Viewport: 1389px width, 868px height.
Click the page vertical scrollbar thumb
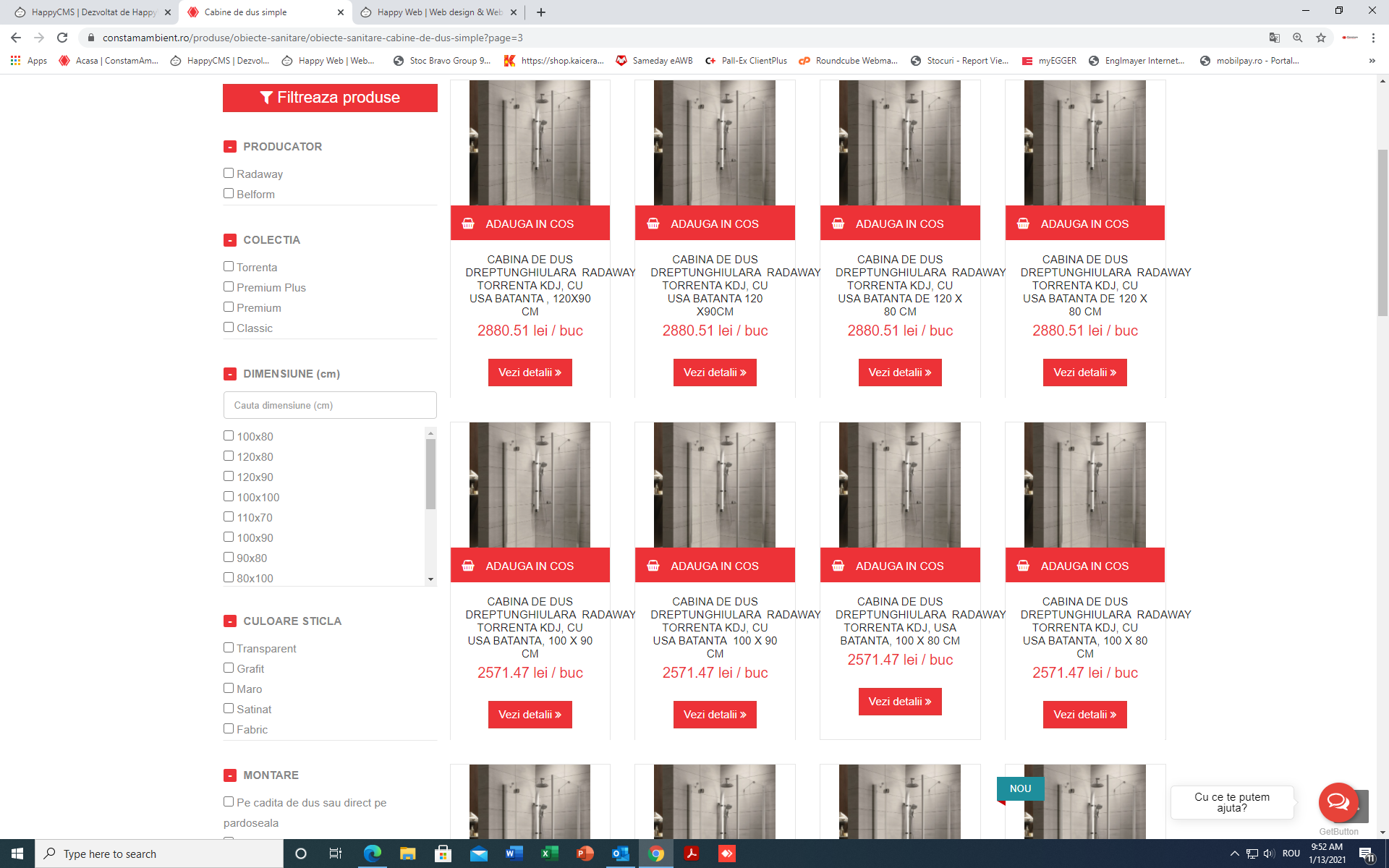click(1382, 231)
